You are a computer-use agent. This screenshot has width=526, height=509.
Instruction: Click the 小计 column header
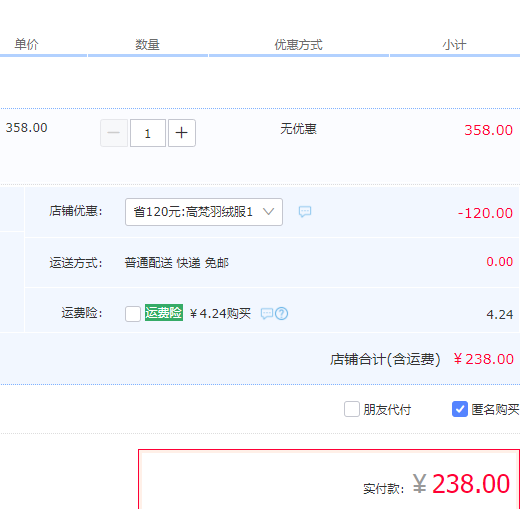tap(455, 45)
